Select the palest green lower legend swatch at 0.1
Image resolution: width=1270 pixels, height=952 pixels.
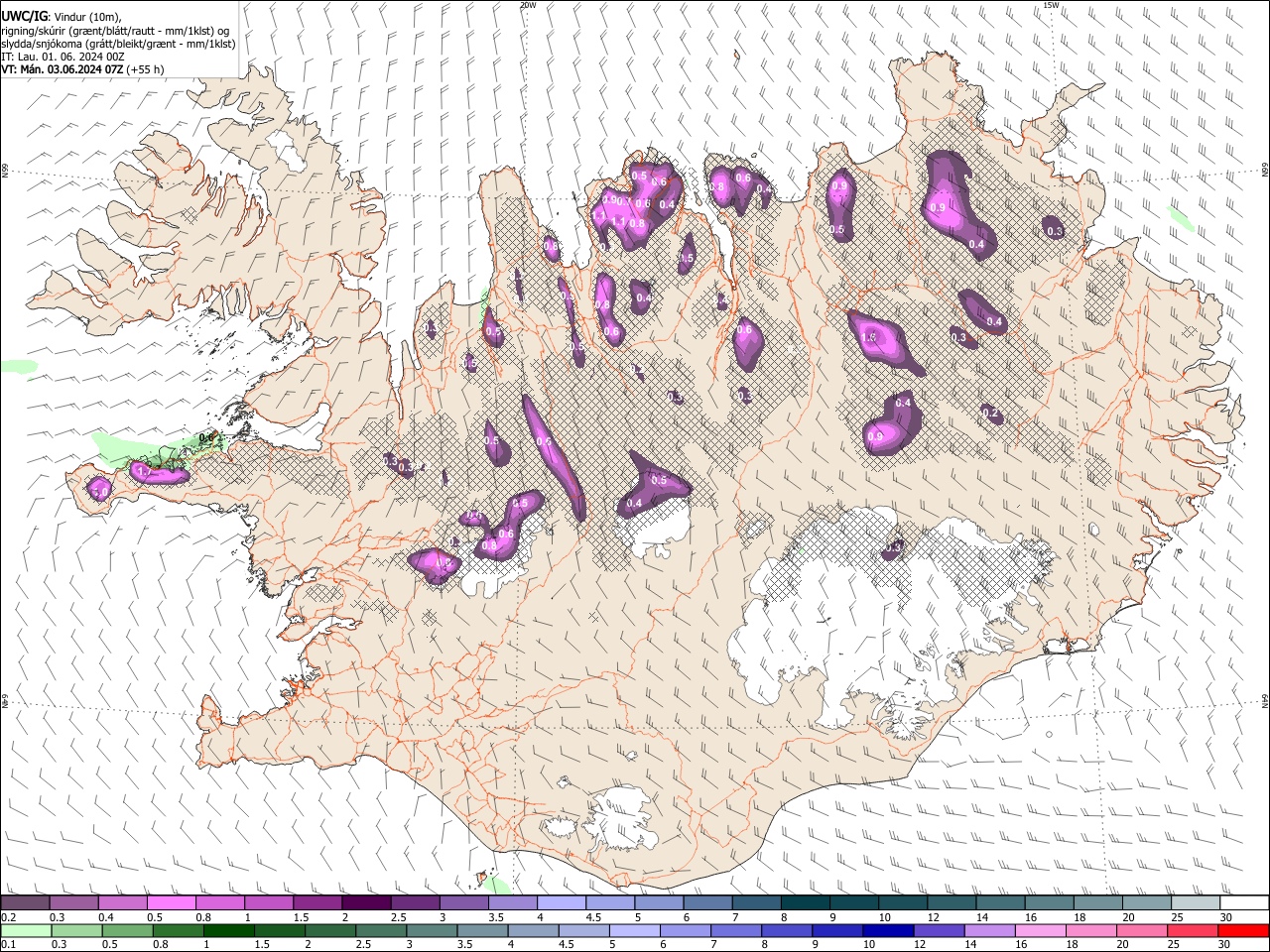tap(26, 930)
